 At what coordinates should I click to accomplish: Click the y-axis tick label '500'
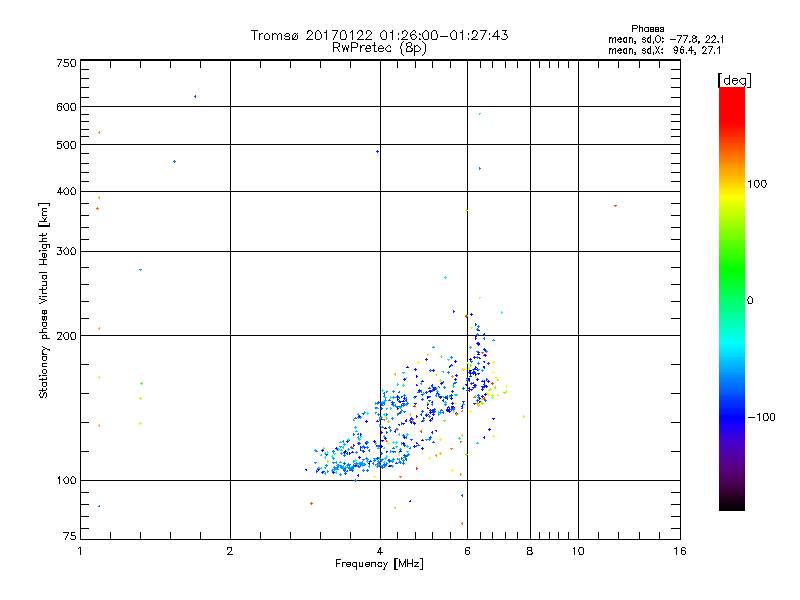click(x=67, y=145)
